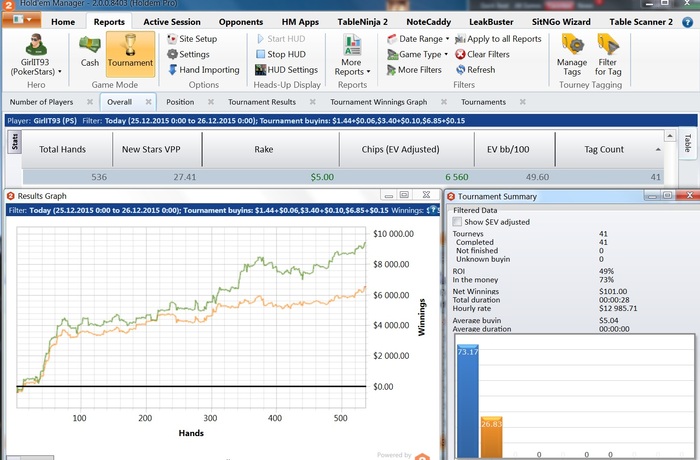Sort by Chips (EV Adjusted) column

(x=407, y=150)
